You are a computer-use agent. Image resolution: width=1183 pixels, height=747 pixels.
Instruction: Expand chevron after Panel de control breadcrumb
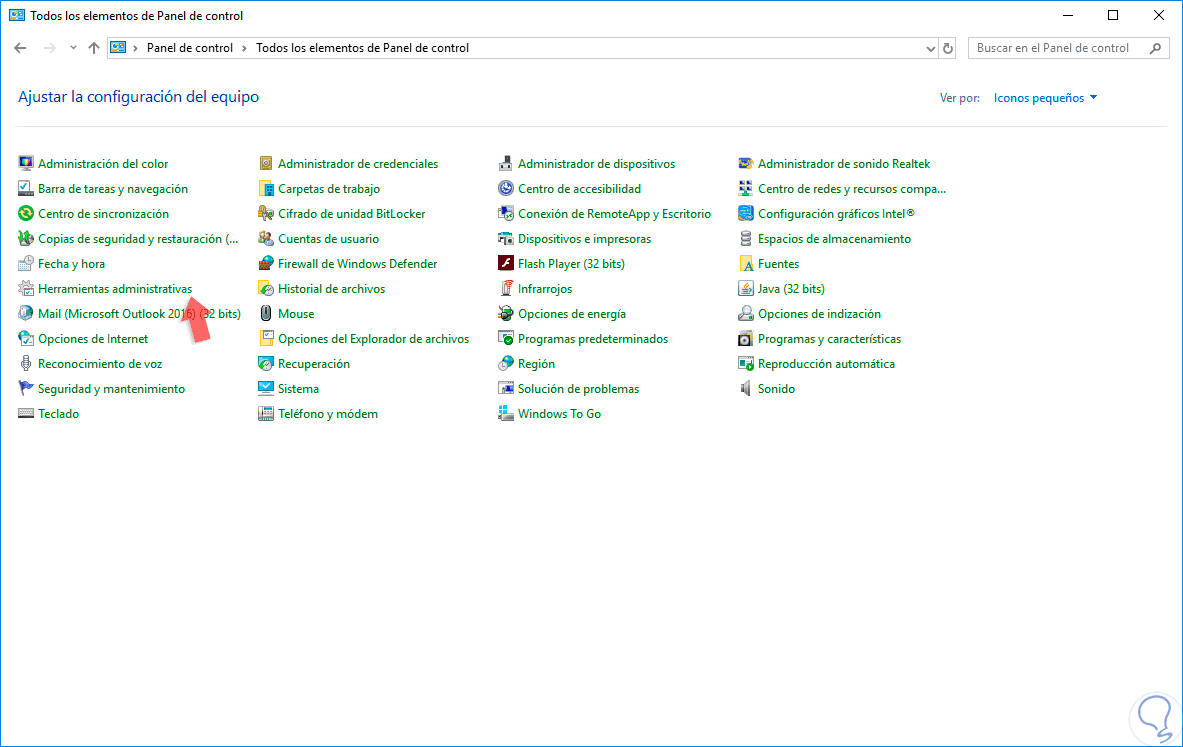coord(244,48)
